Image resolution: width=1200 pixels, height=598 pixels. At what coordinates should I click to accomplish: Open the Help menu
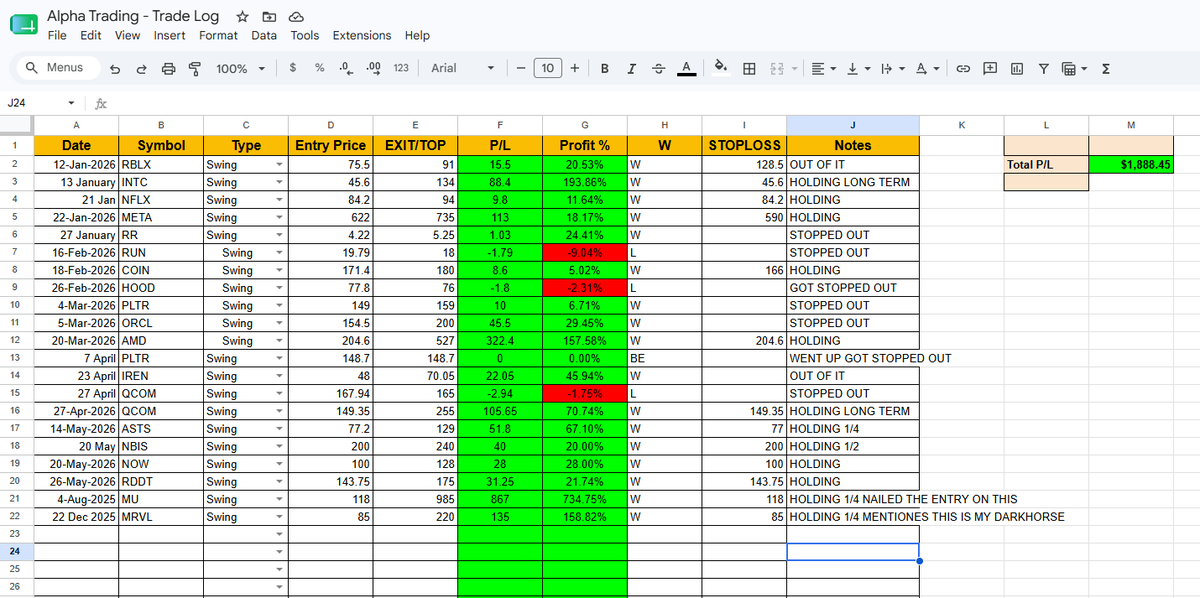click(417, 35)
